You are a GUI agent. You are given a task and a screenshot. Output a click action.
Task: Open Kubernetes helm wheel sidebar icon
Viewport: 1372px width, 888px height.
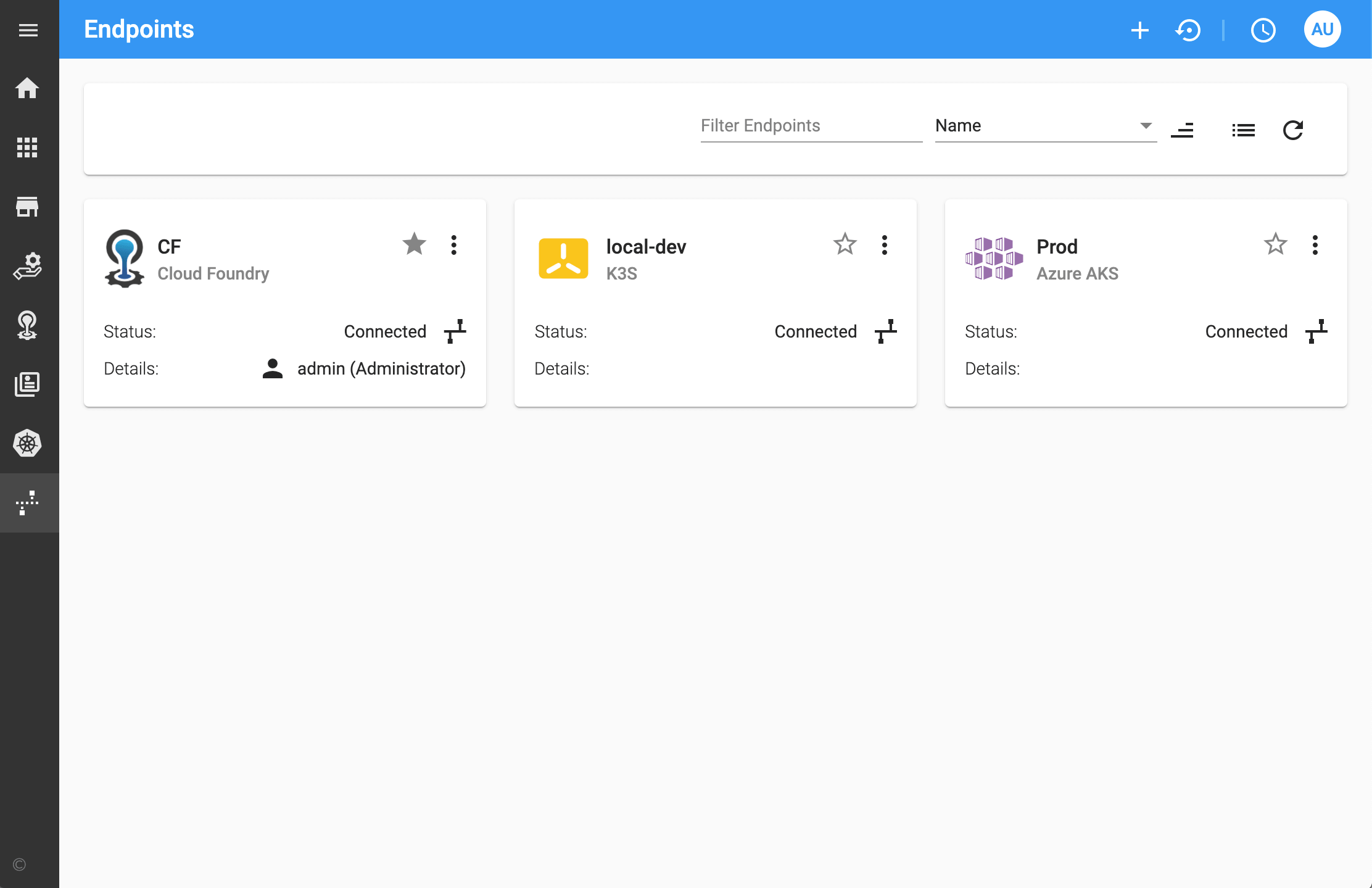[27, 444]
